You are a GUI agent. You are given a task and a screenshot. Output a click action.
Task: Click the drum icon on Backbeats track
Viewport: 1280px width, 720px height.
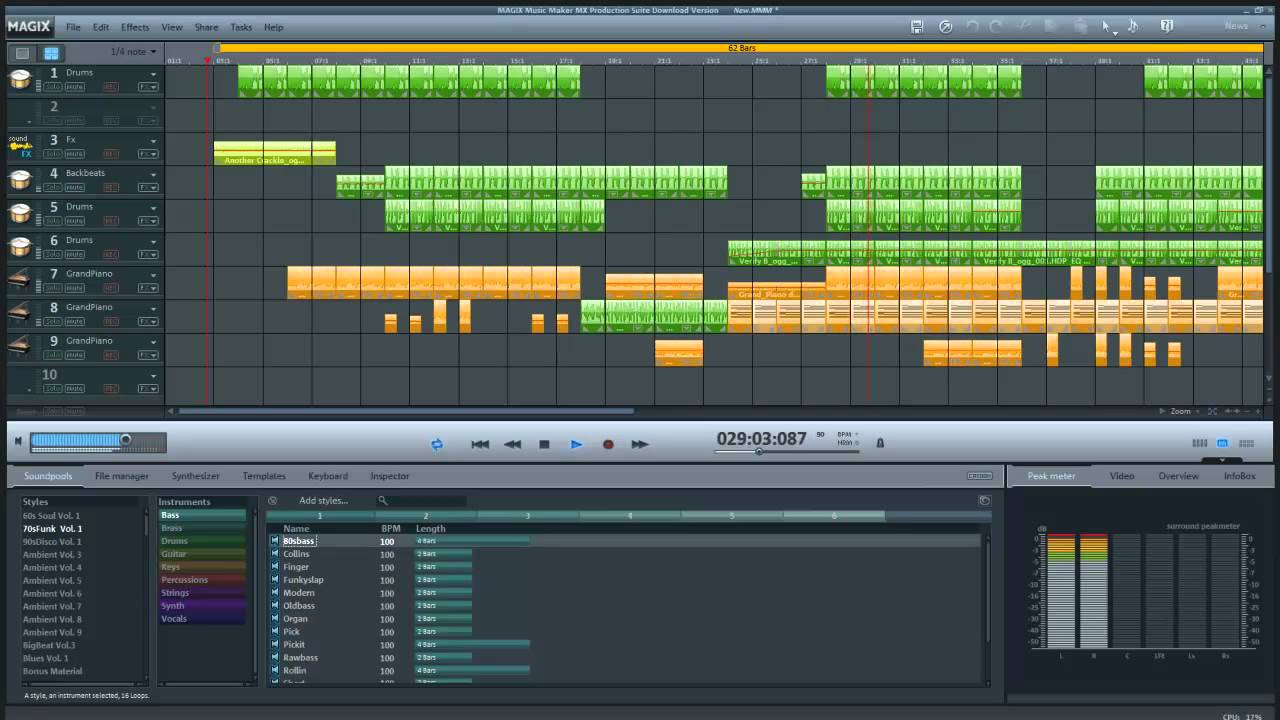(20, 180)
